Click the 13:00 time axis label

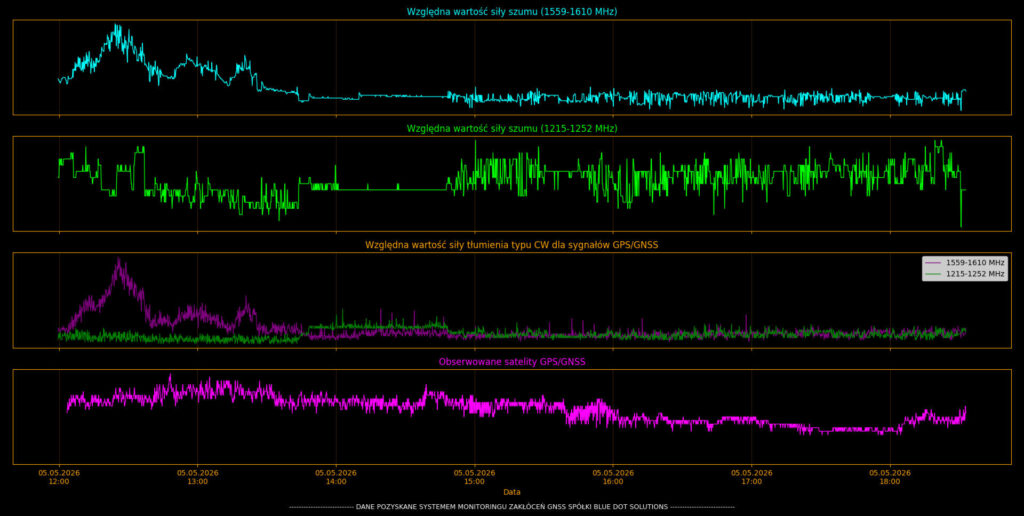coord(197,477)
